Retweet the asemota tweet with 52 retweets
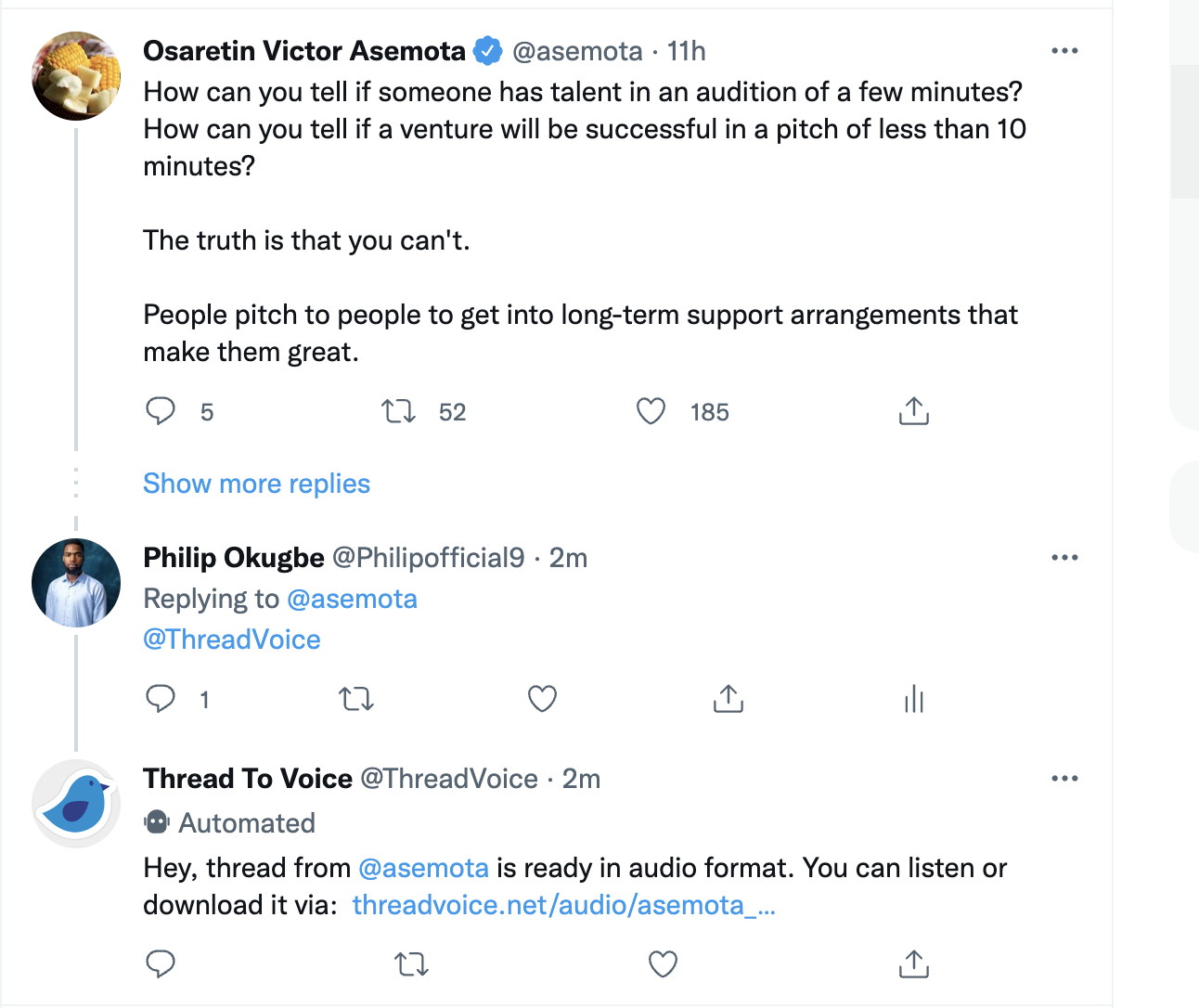The image size is (1199, 1008). point(399,411)
